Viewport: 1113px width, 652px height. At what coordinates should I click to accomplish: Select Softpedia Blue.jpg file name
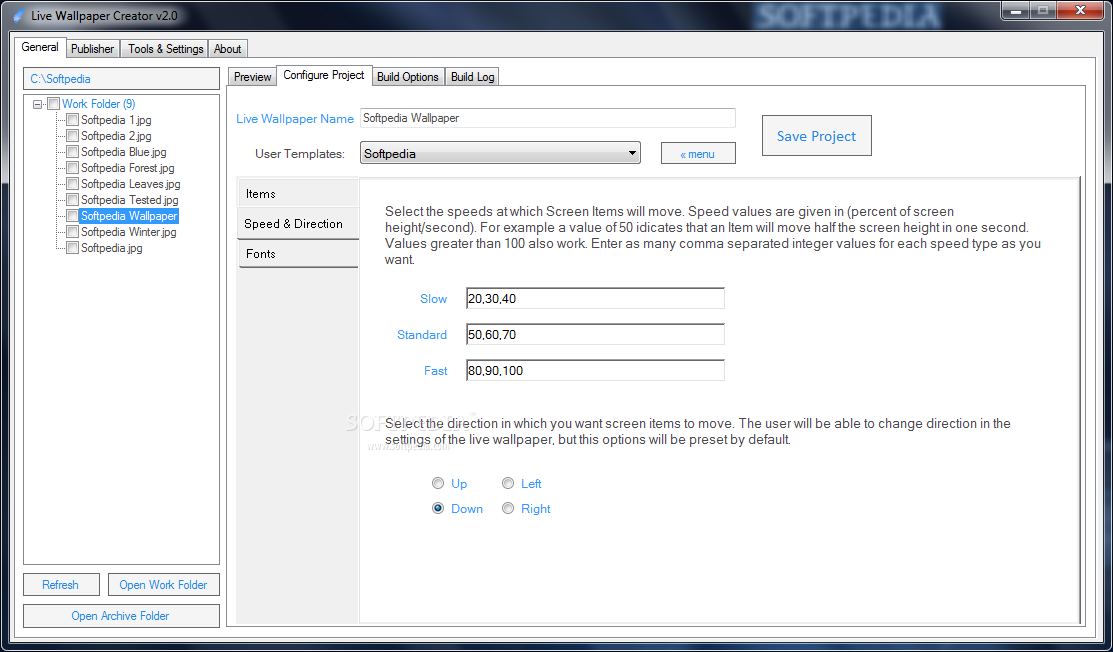[x=124, y=152]
